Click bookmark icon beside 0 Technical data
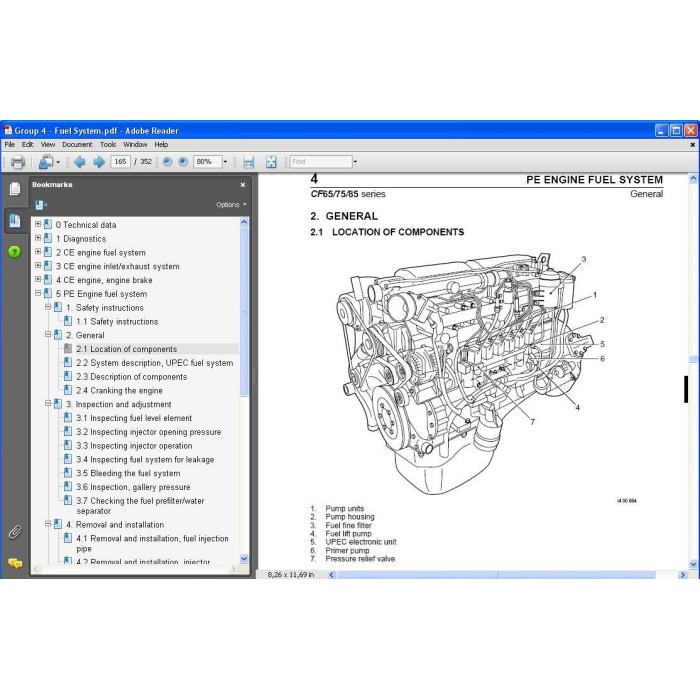The image size is (700, 700). [x=47, y=225]
